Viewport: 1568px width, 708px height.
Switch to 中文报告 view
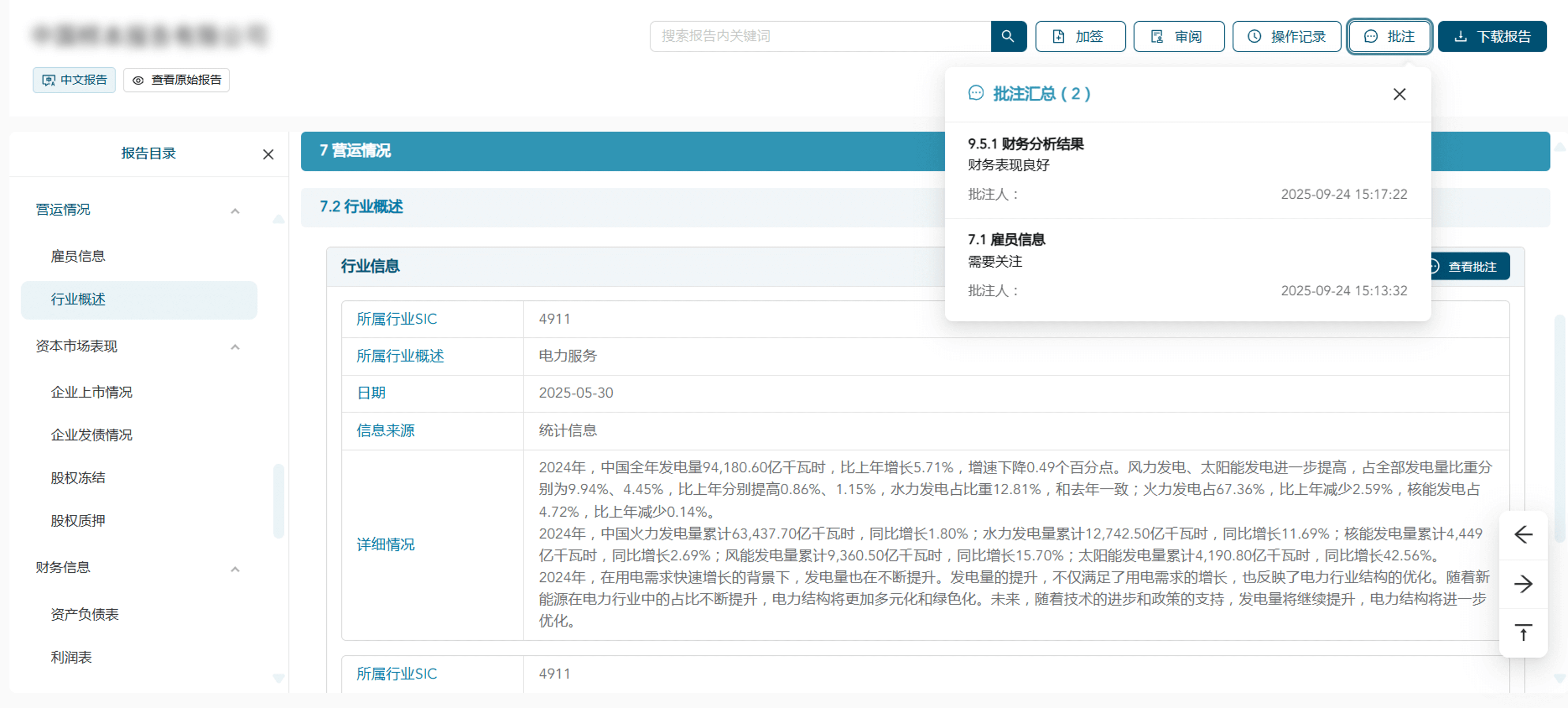click(74, 80)
